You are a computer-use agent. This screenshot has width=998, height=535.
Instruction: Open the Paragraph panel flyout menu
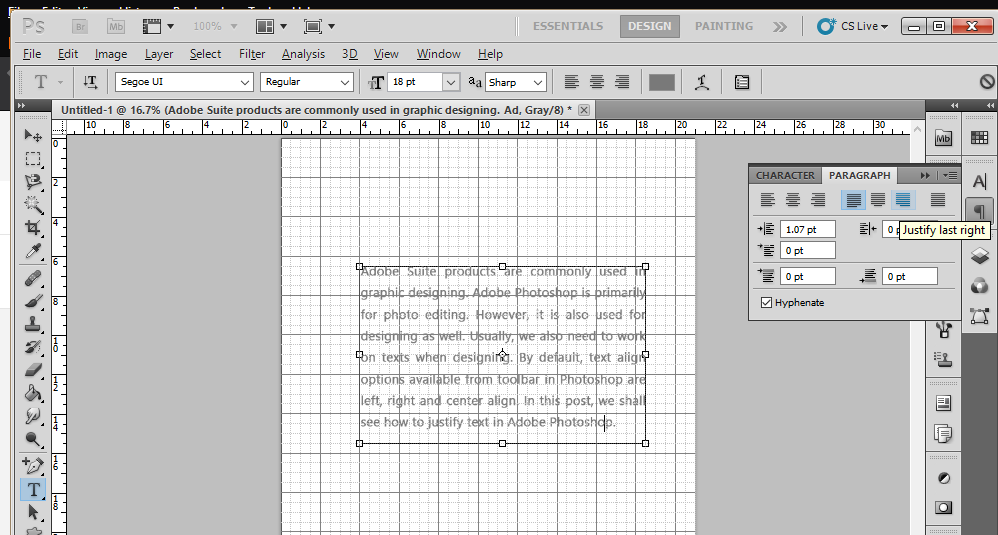pos(950,175)
